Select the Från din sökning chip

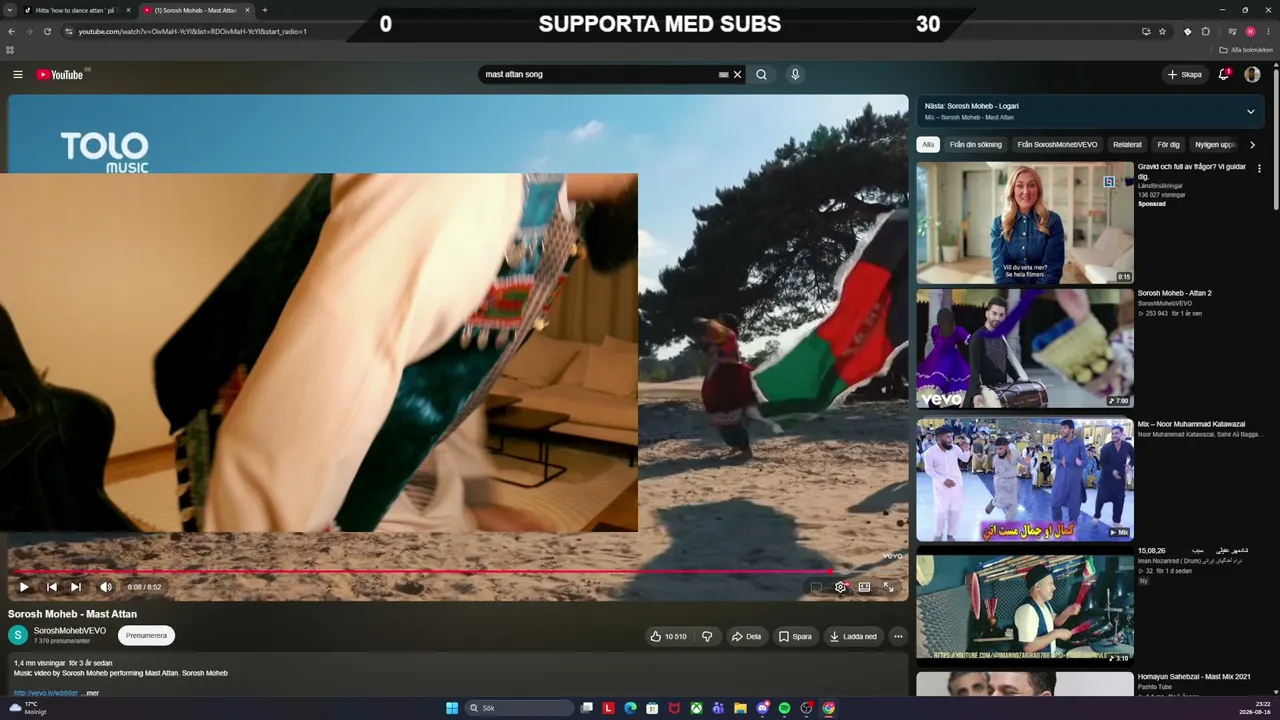(975, 145)
